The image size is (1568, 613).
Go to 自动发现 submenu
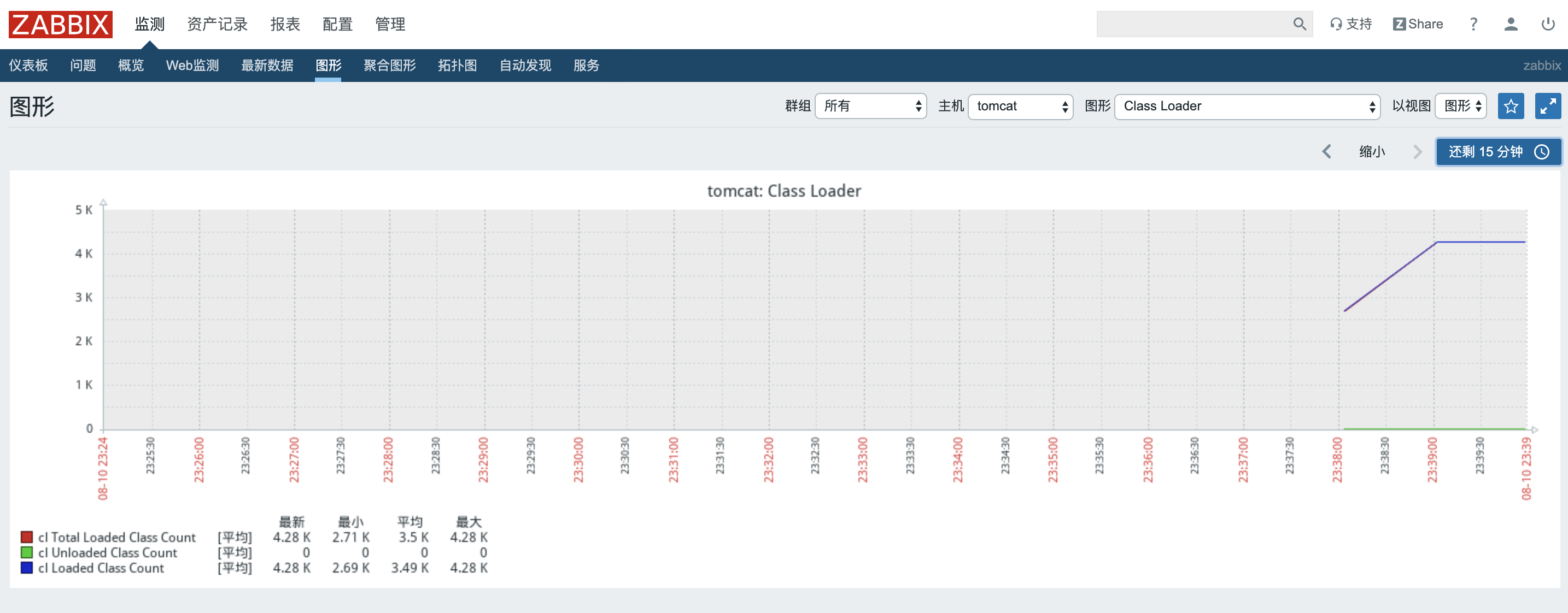(525, 65)
